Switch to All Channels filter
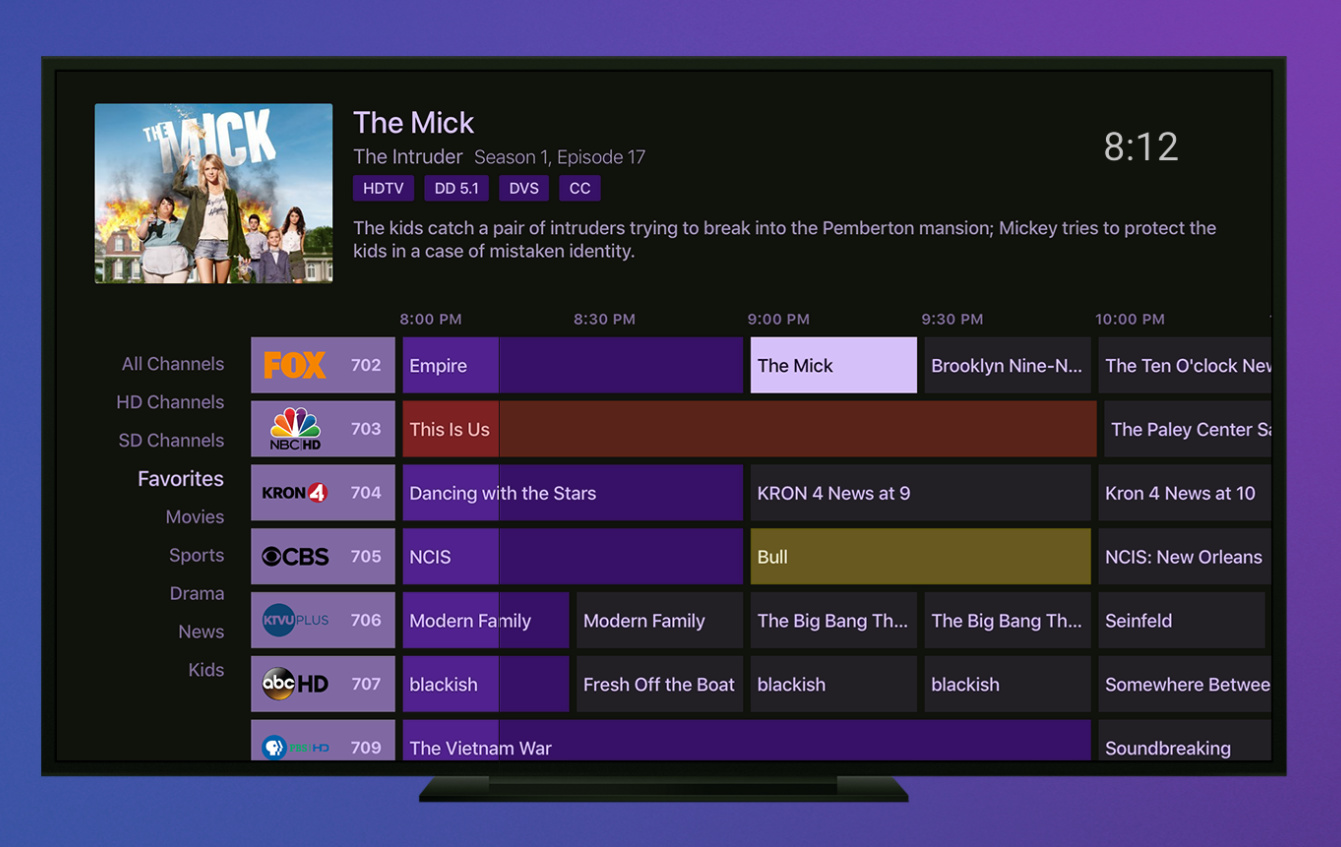Image resolution: width=1341 pixels, height=847 pixels. [x=172, y=364]
